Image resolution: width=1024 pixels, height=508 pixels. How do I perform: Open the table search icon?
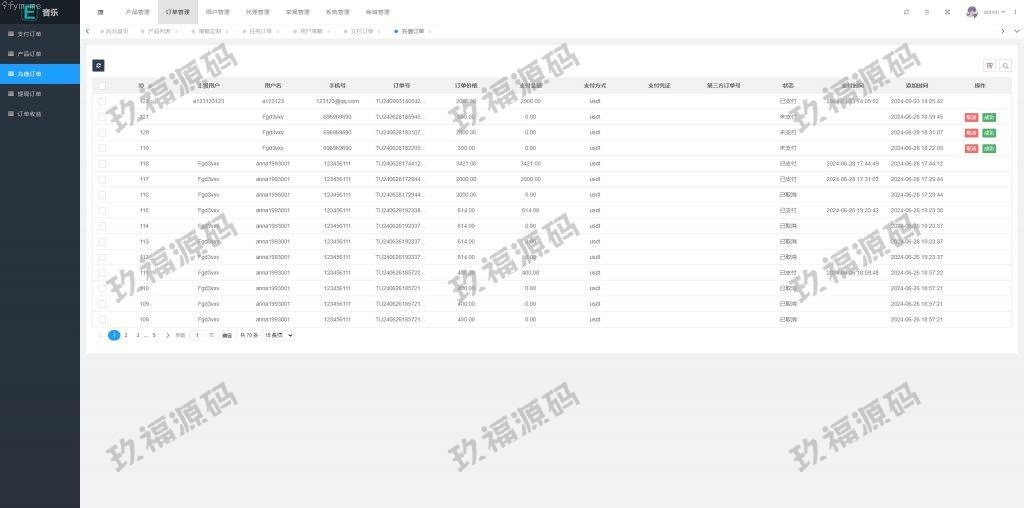coord(1005,66)
